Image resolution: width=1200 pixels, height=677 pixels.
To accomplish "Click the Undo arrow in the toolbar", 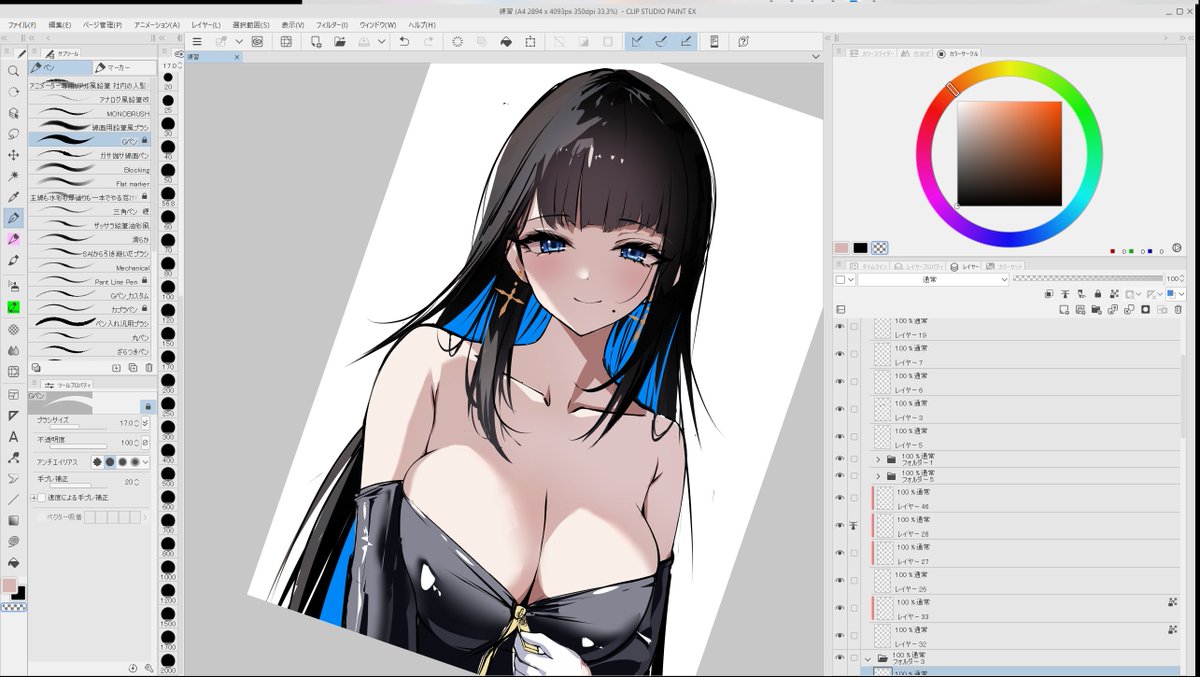I will (x=405, y=41).
